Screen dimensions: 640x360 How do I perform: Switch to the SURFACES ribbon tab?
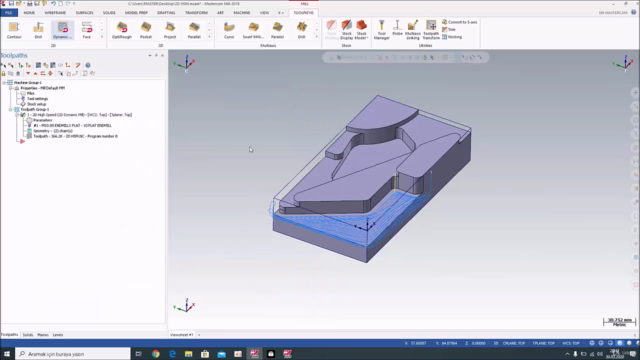(84, 13)
